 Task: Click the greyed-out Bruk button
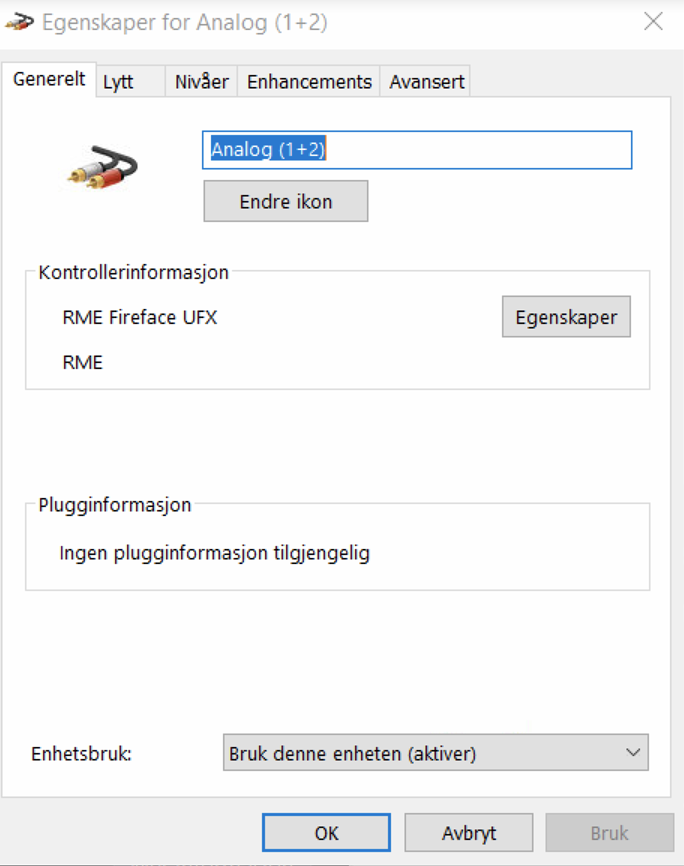[609, 832]
